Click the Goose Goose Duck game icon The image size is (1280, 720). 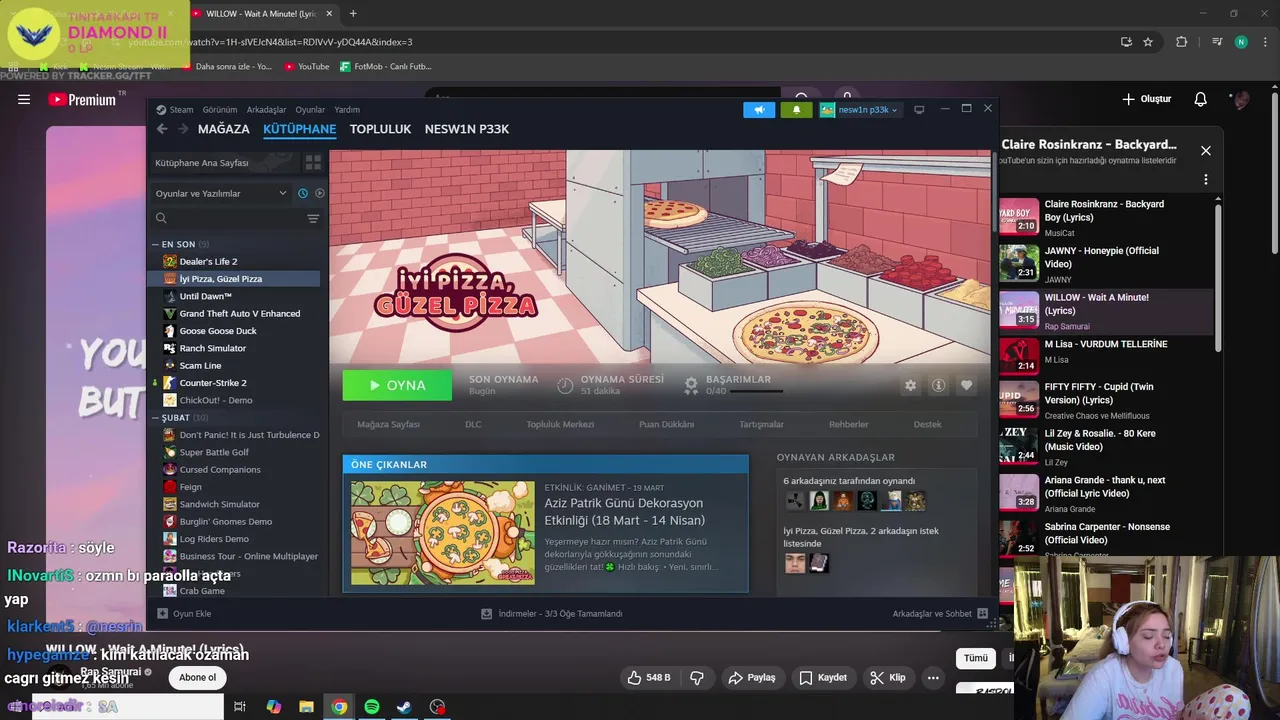pos(170,331)
